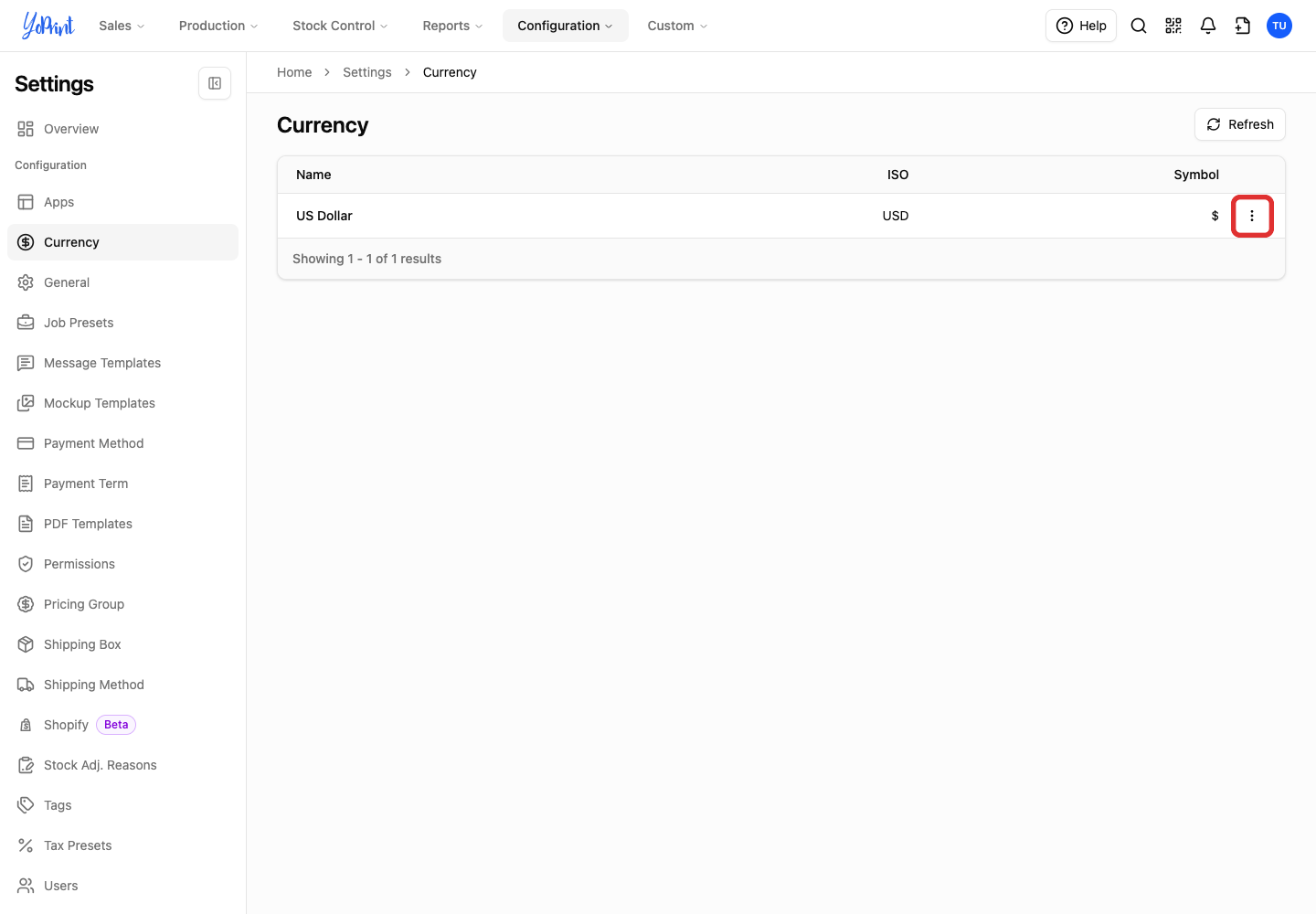Click the Mockup Templates icon
This screenshot has height=914, width=1316.
[x=26, y=403]
